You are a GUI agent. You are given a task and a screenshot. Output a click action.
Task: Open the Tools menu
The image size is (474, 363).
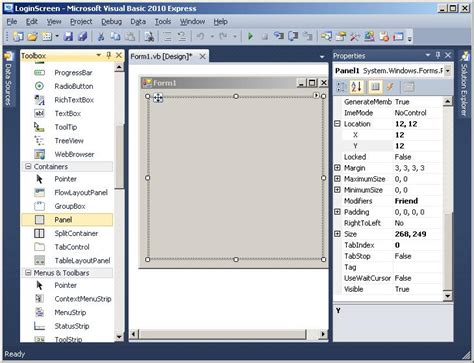coord(163,22)
